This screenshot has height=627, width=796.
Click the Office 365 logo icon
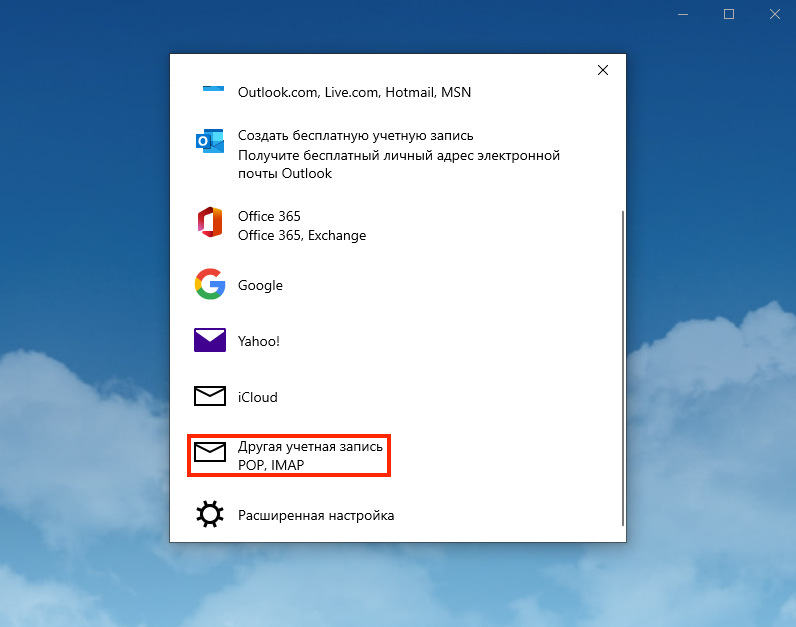coord(210,222)
